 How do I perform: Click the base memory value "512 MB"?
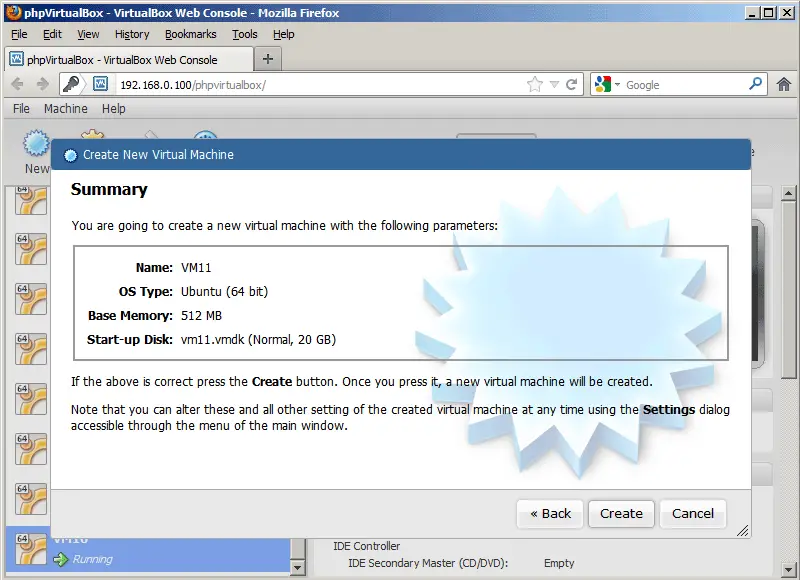[202, 316]
